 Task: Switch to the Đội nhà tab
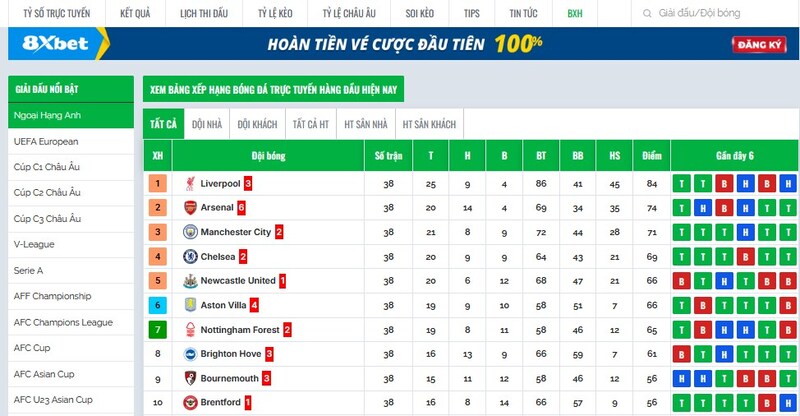207,124
